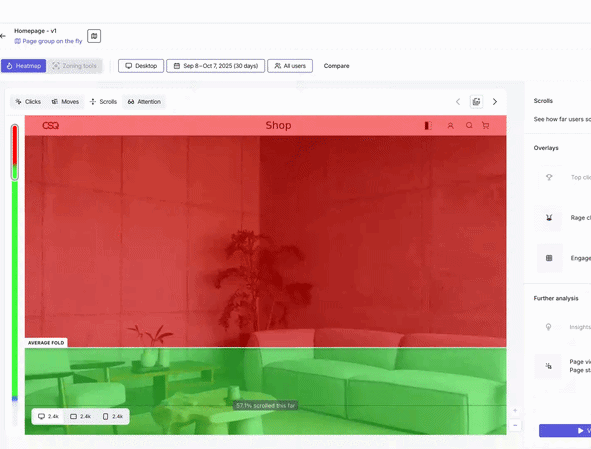The height and width of the screenshot is (449, 591).
Task: Select the Attention heatmap tab
Action: tap(144, 101)
